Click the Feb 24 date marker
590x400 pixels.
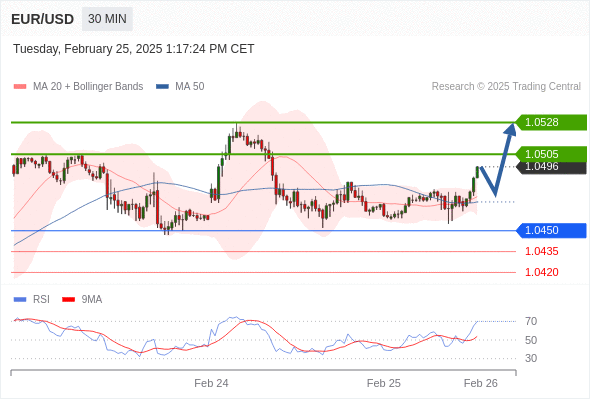pyautogui.click(x=211, y=383)
